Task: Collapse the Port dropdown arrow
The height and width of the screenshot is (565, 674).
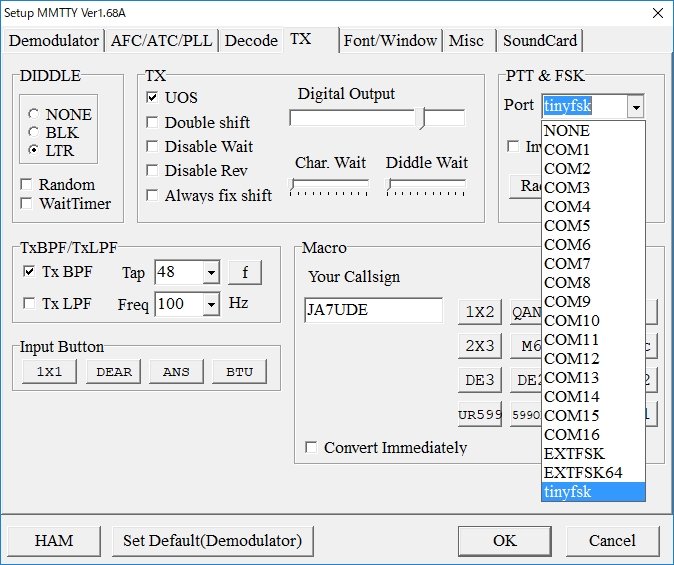Action: pyautogui.click(x=636, y=106)
